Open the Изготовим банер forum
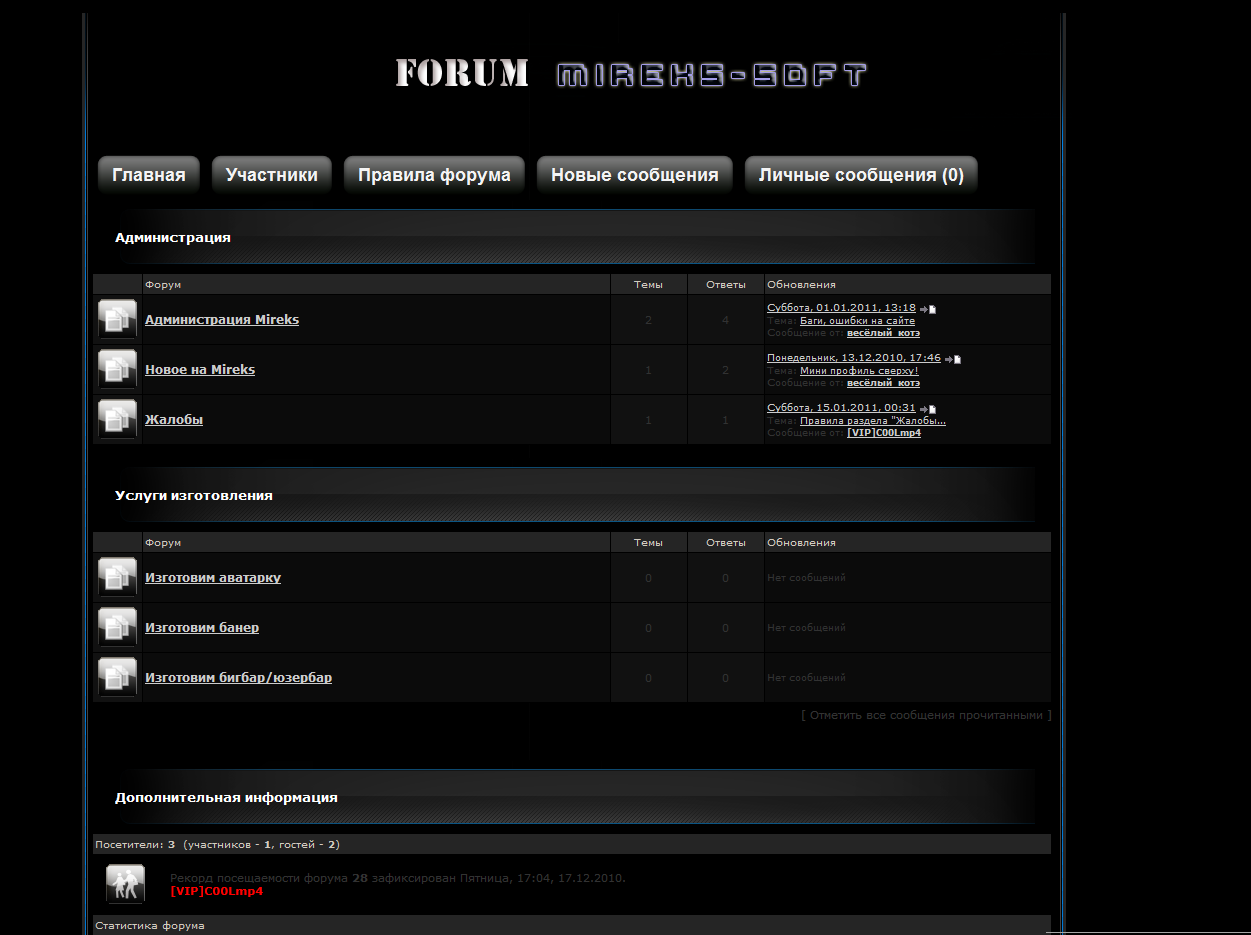This screenshot has width=1251, height=935. 202,628
